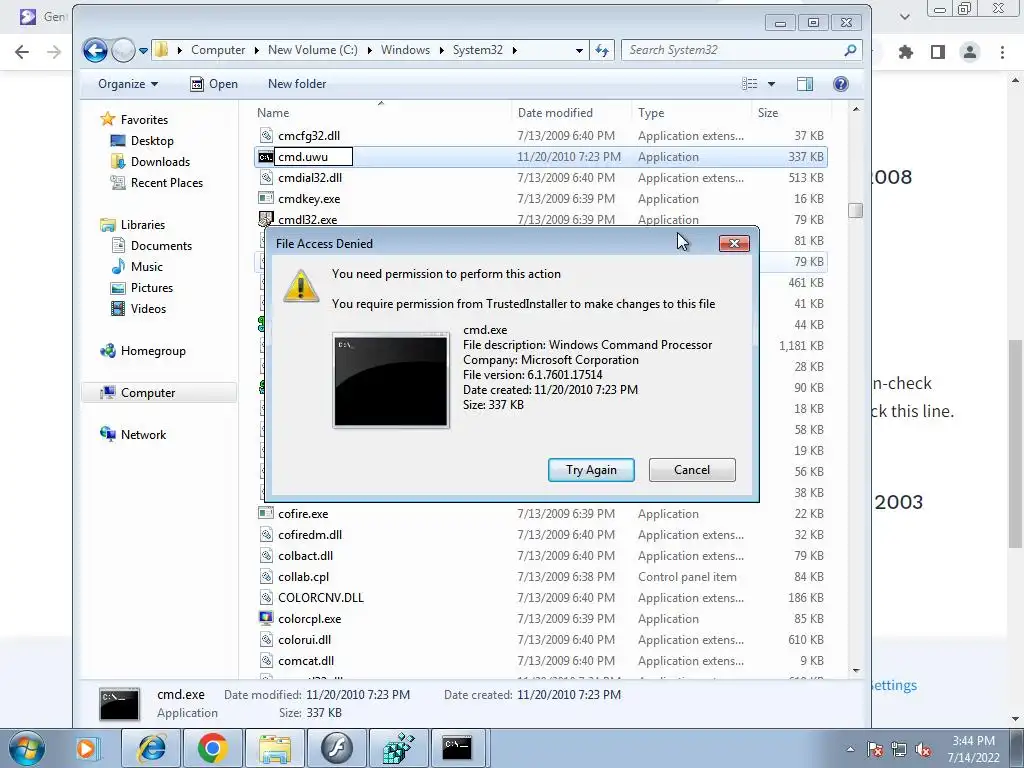Click the search magnifier icon
The image size is (1024, 768).
850,50
